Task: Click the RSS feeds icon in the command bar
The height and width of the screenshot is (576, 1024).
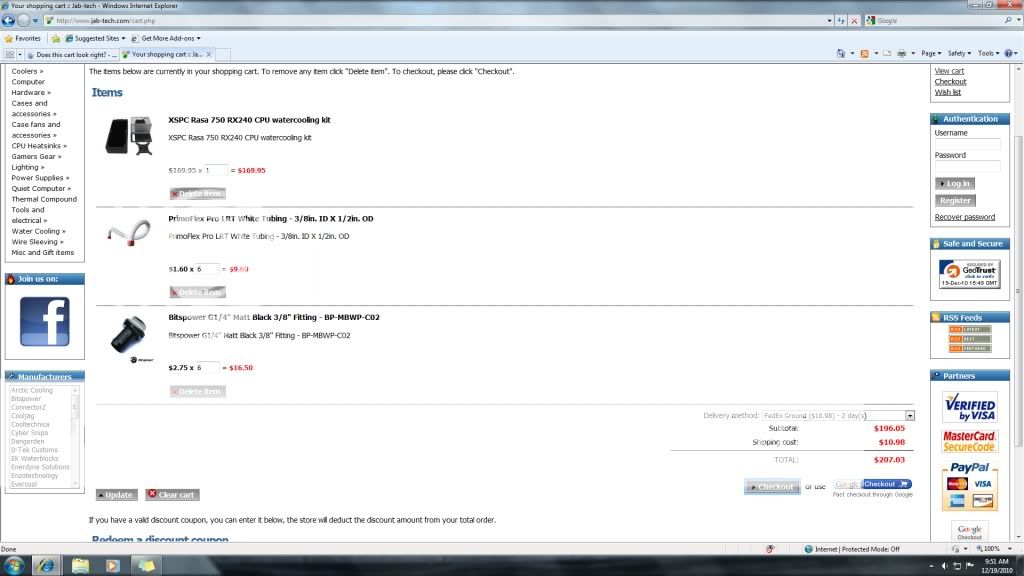Action: (864, 54)
